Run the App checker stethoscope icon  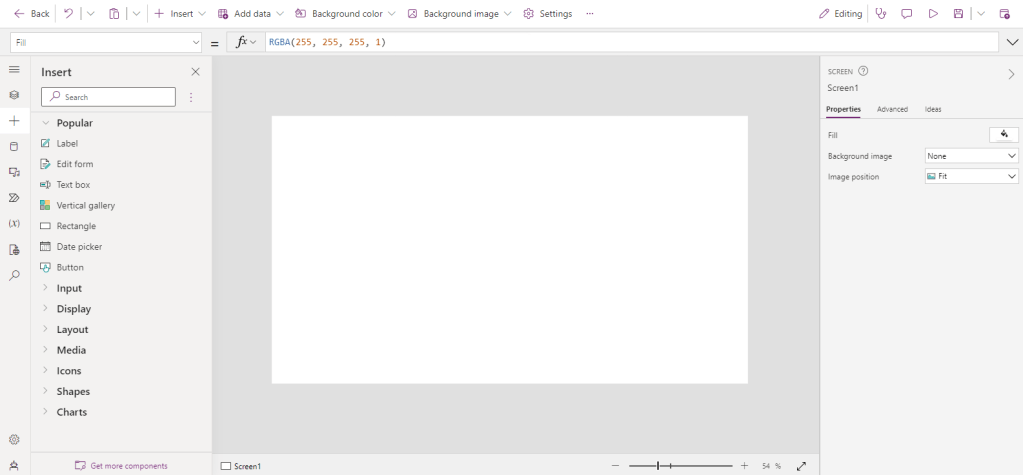tap(880, 14)
